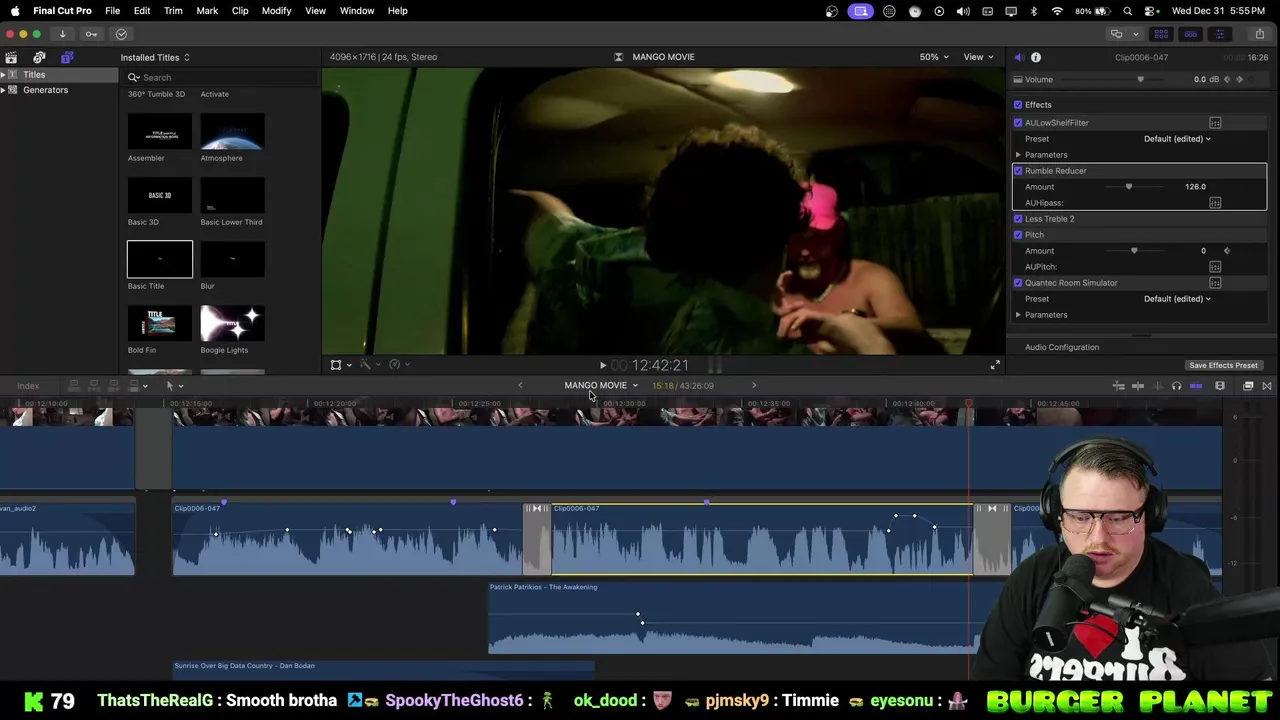Show the Effects browser icon
Viewport: 1280px width, 720px height.
coord(1248,386)
